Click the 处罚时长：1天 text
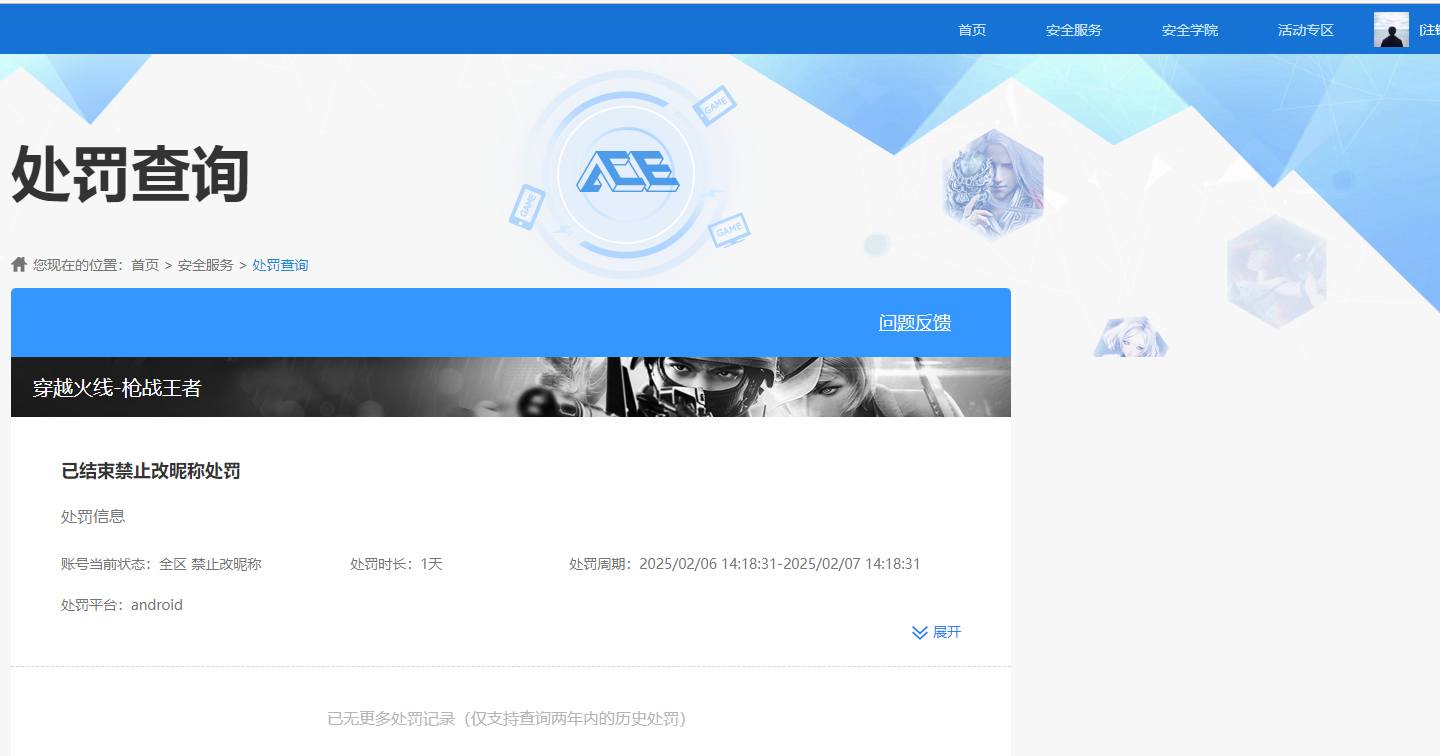This screenshot has height=756, width=1440. point(396,564)
